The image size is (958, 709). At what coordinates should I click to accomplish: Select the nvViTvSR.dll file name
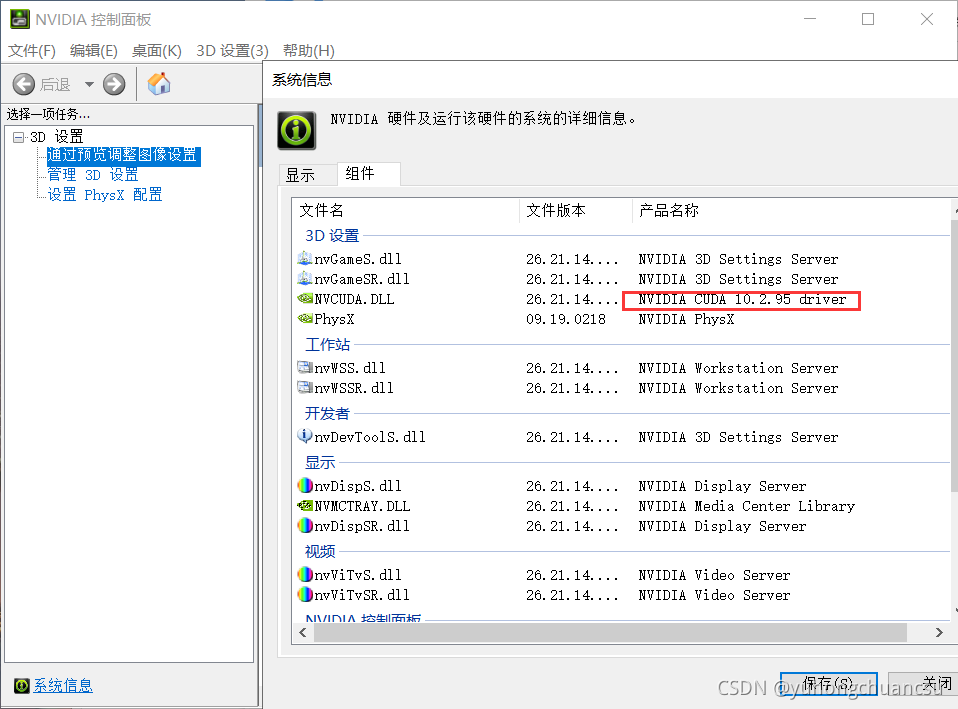(362, 595)
